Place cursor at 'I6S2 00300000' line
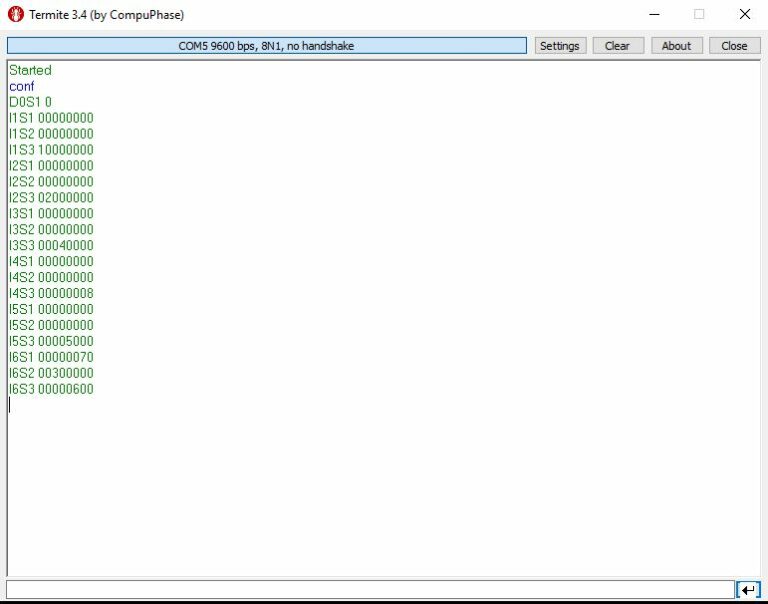 [51, 373]
